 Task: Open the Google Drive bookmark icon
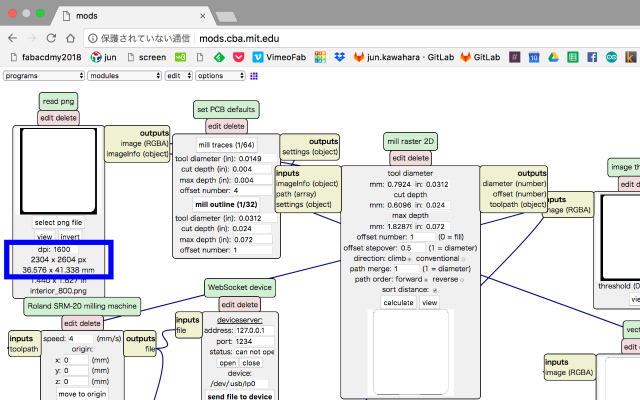coord(553,57)
